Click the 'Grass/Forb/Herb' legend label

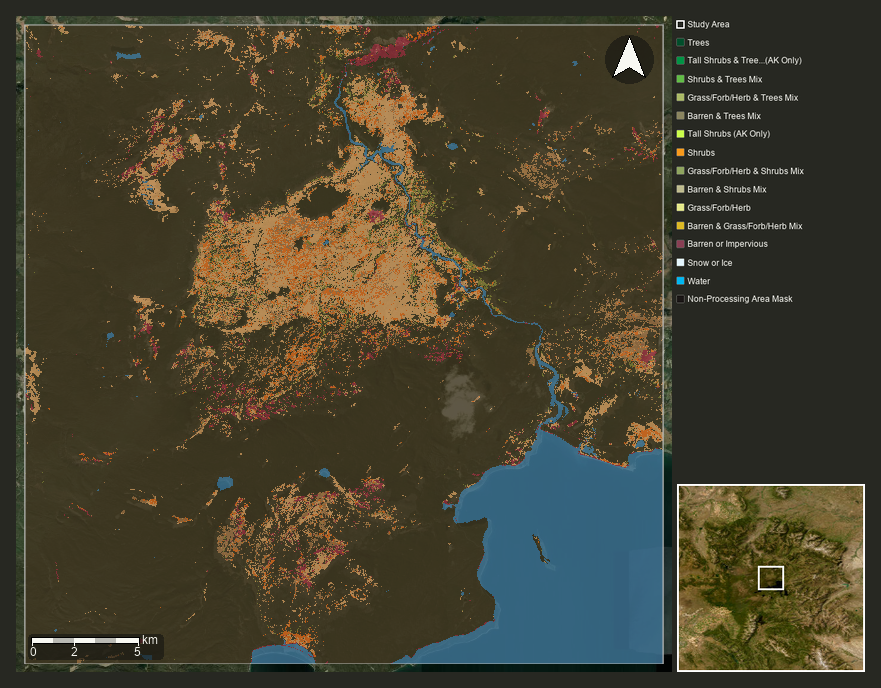point(719,208)
